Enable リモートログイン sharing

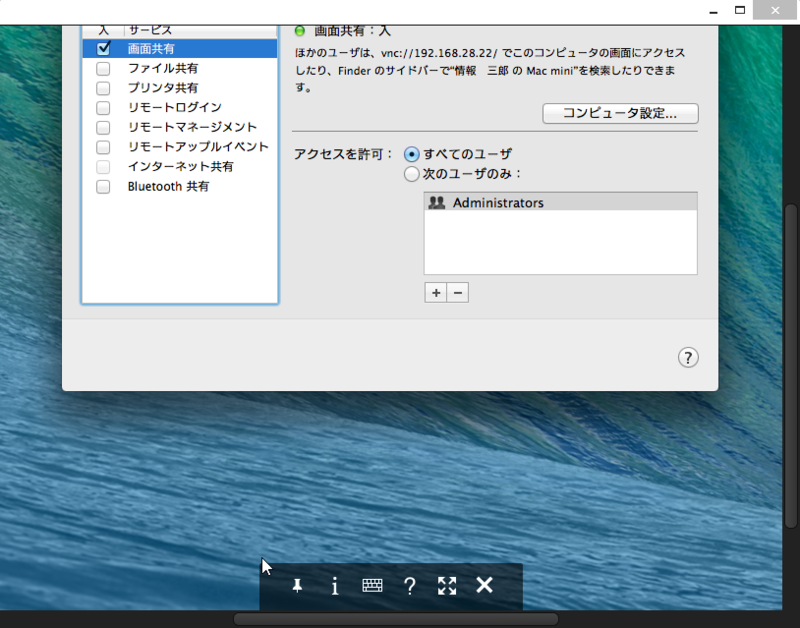click(x=103, y=106)
